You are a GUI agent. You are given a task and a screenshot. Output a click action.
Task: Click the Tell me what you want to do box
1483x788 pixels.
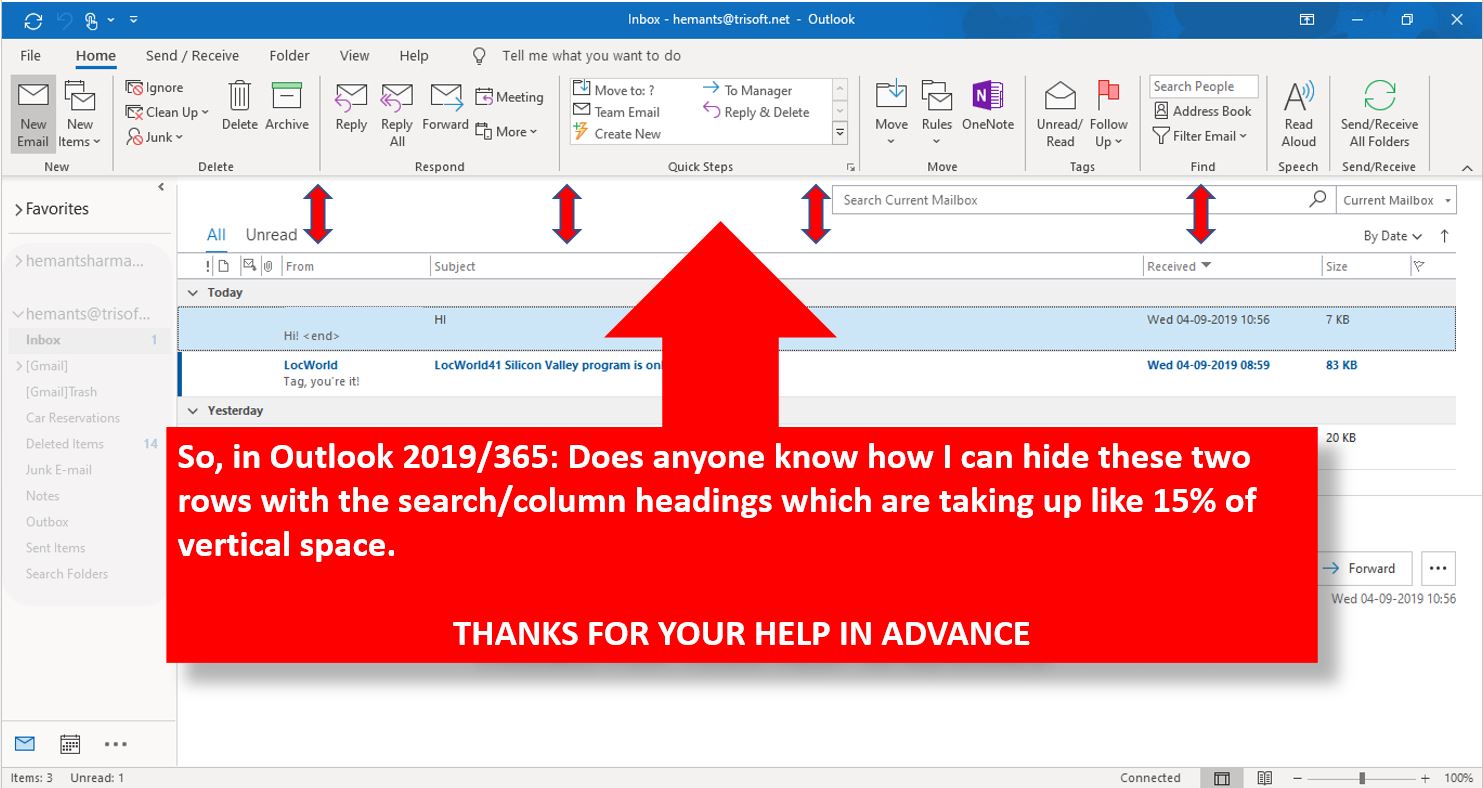pyautogui.click(x=591, y=56)
